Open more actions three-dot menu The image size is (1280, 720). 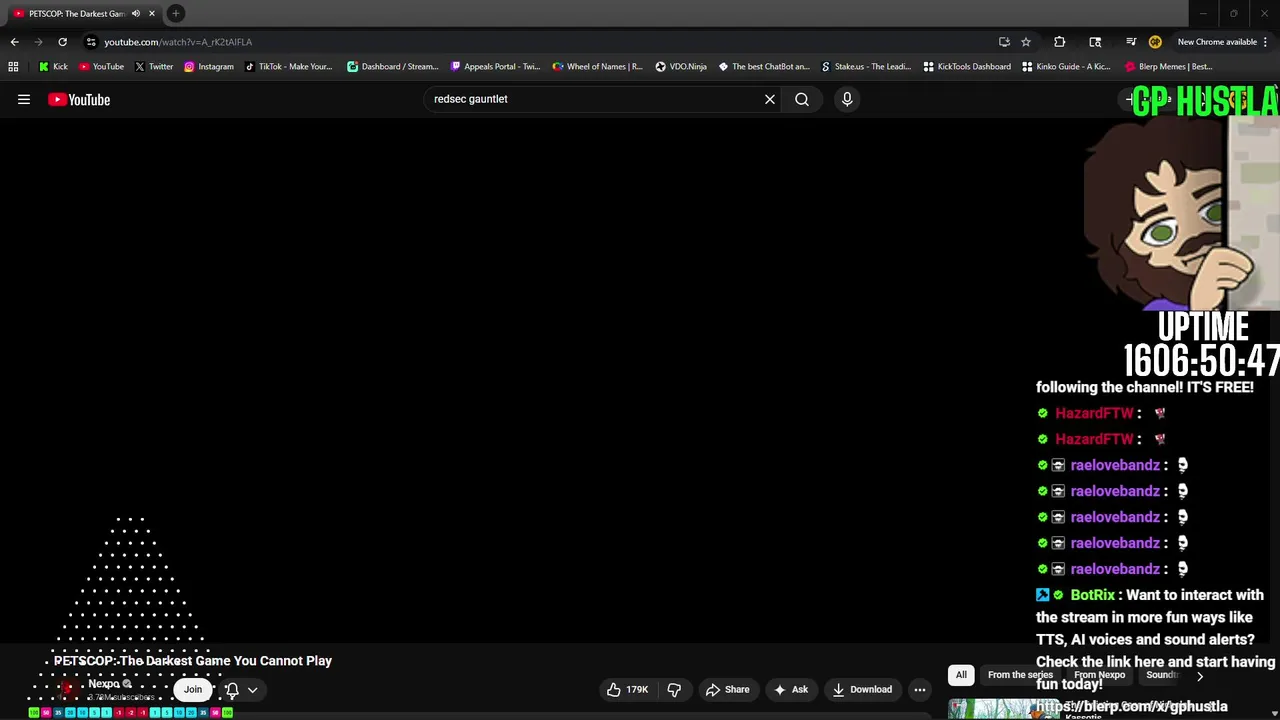[x=920, y=689]
